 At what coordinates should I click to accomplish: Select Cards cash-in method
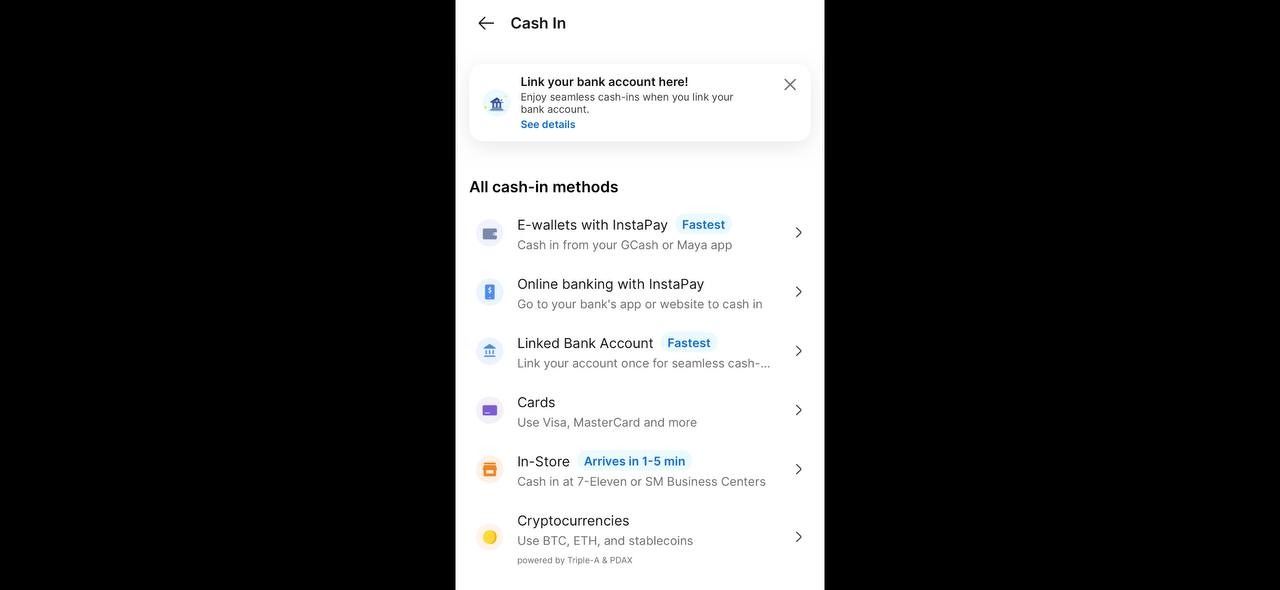(606, 411)
